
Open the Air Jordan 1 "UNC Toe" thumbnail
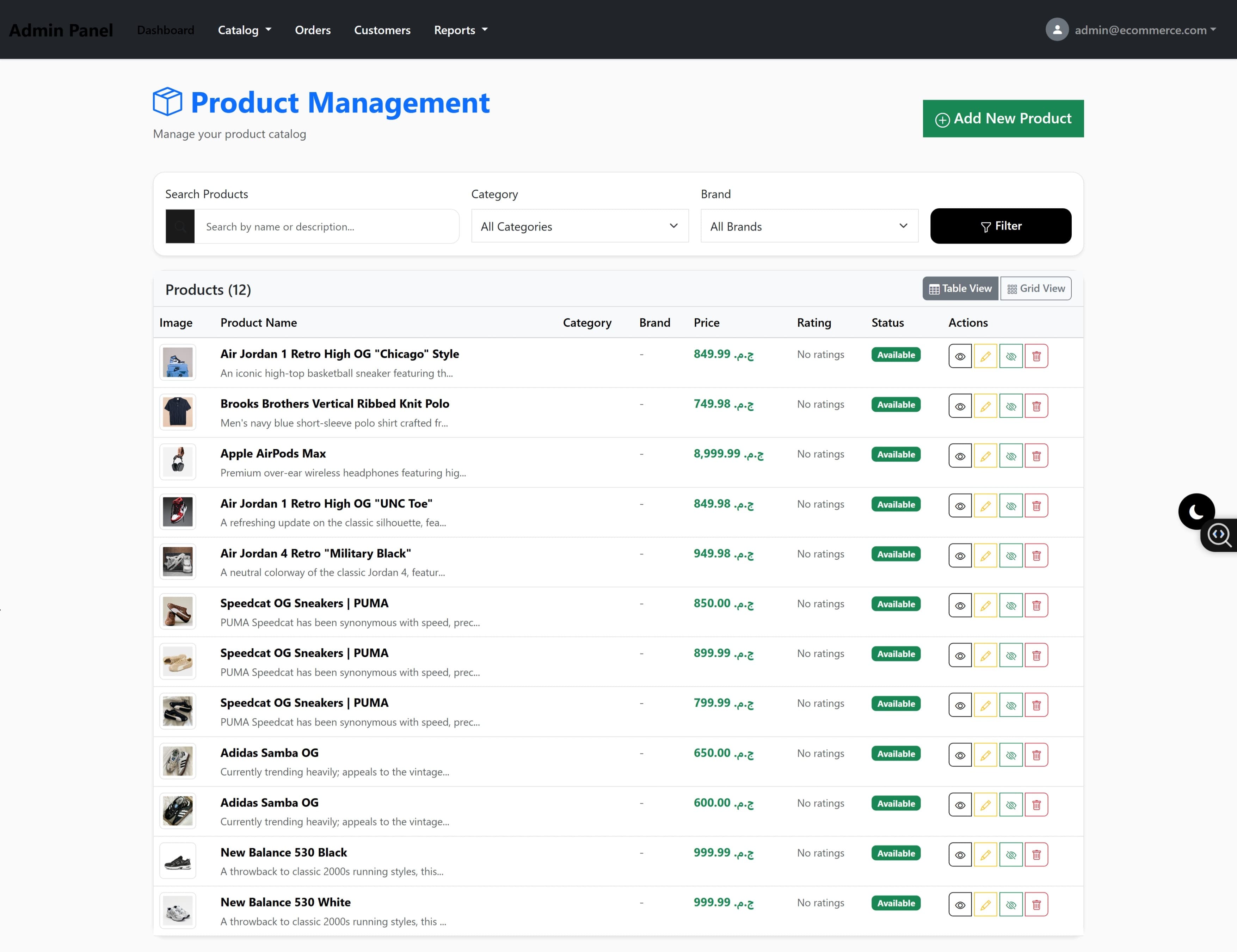[x=178, y=512]
